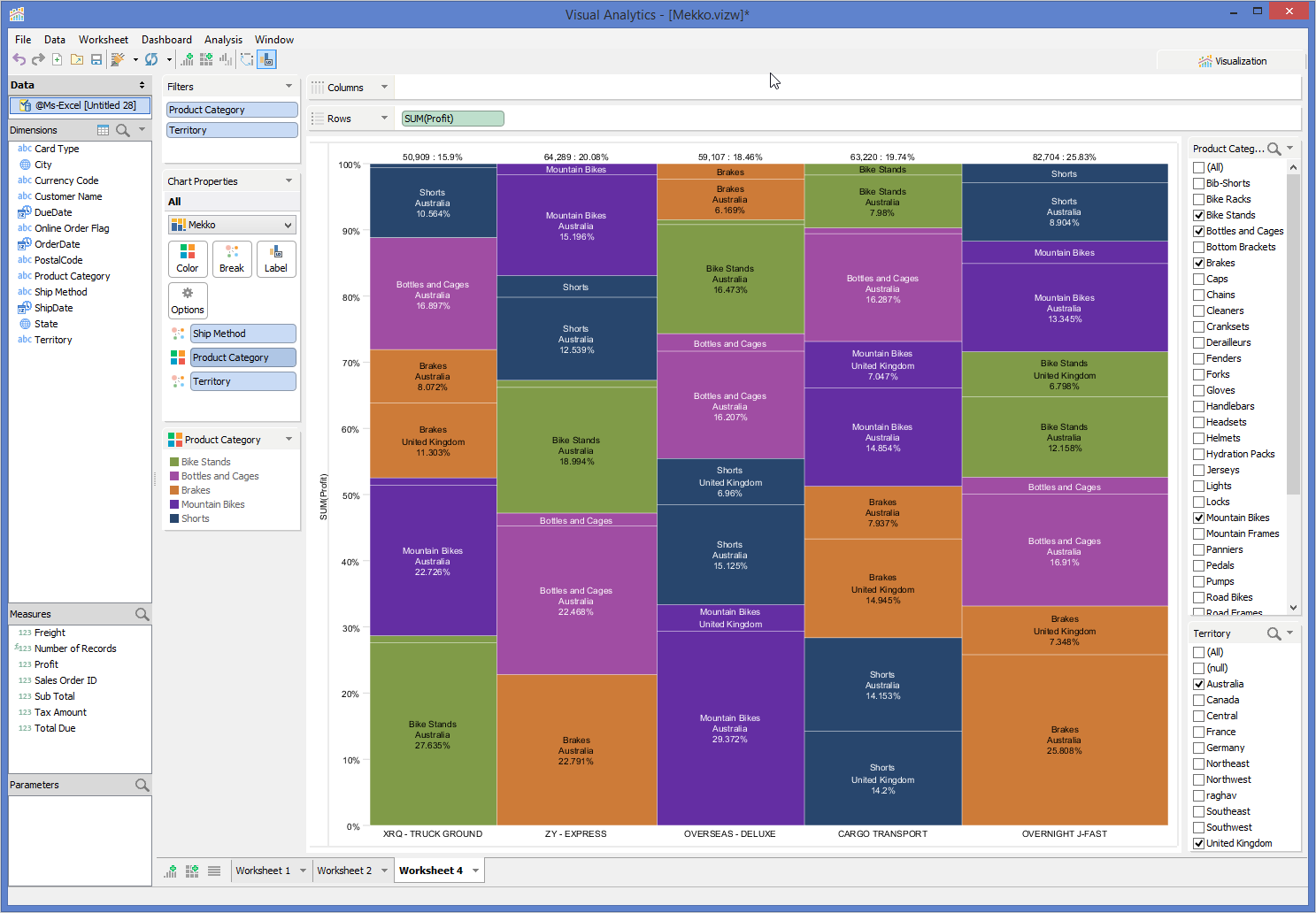Open Worksheet 4 tab dropdown arrow
The image size is (1316, 913).
pos(475,871)
